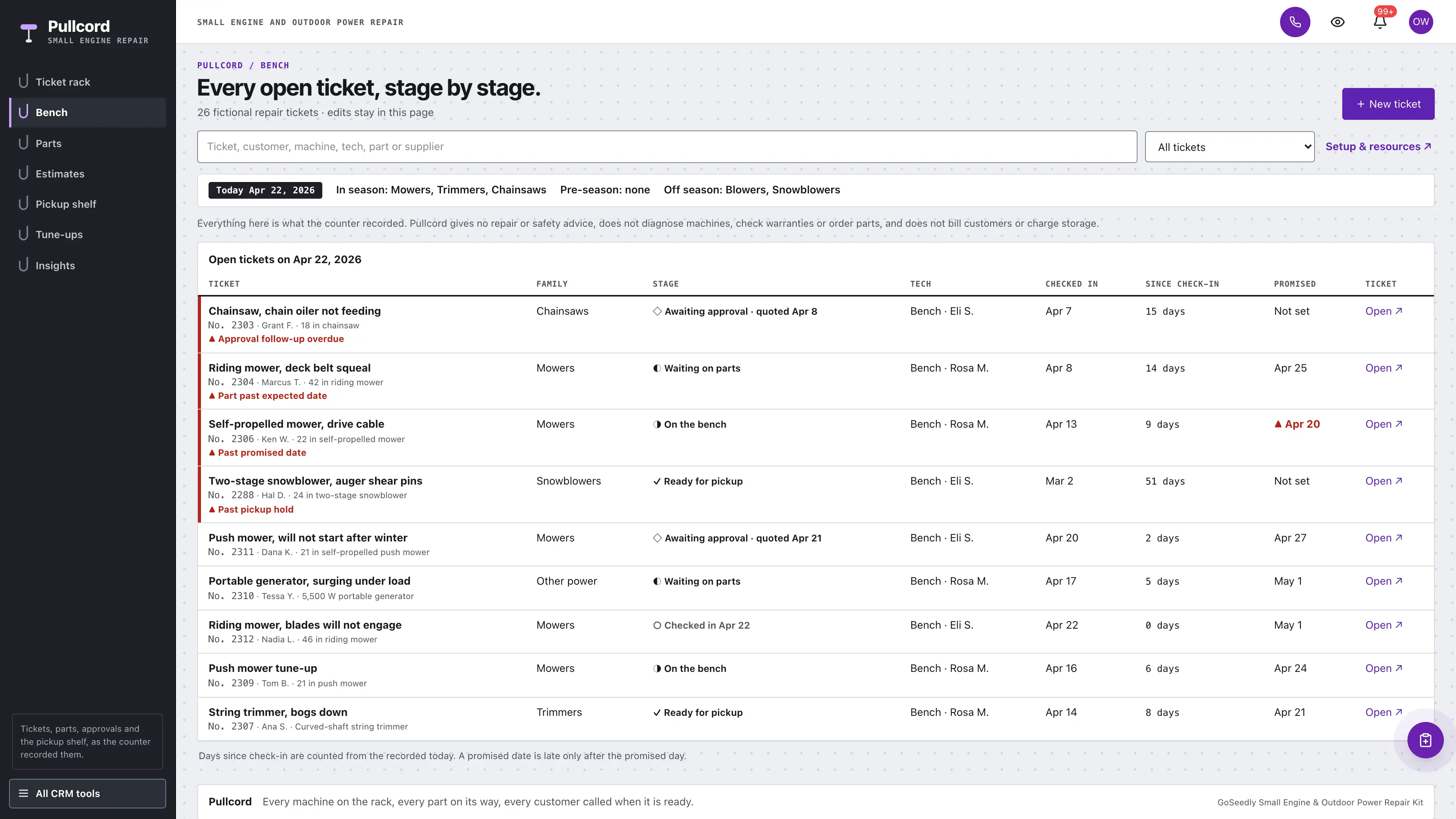
Task: Click the 51 days since check-in cell
Action: tap(1165, 482)
